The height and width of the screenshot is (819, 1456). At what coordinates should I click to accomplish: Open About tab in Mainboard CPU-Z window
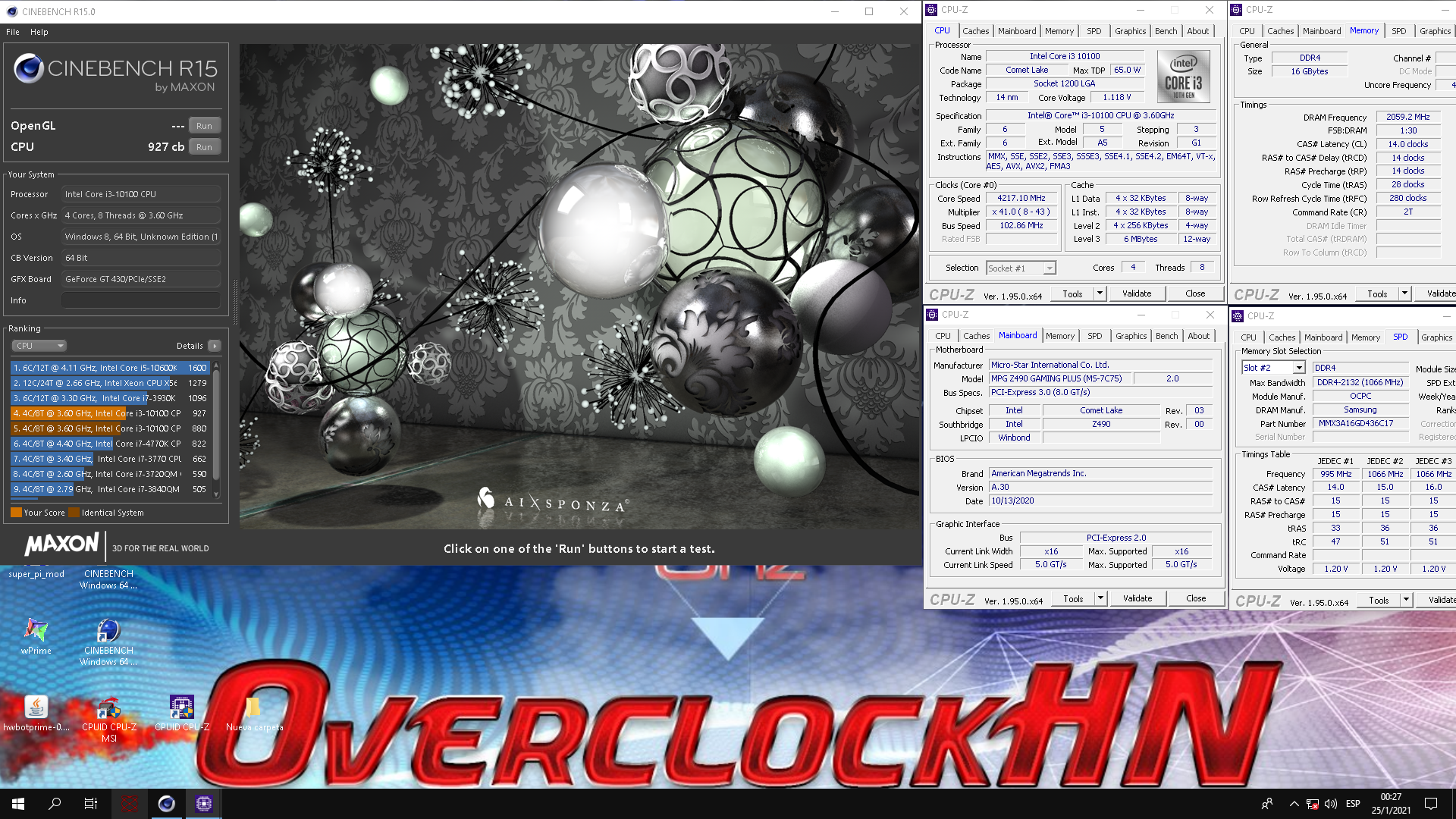click(x=1198, y=336)
